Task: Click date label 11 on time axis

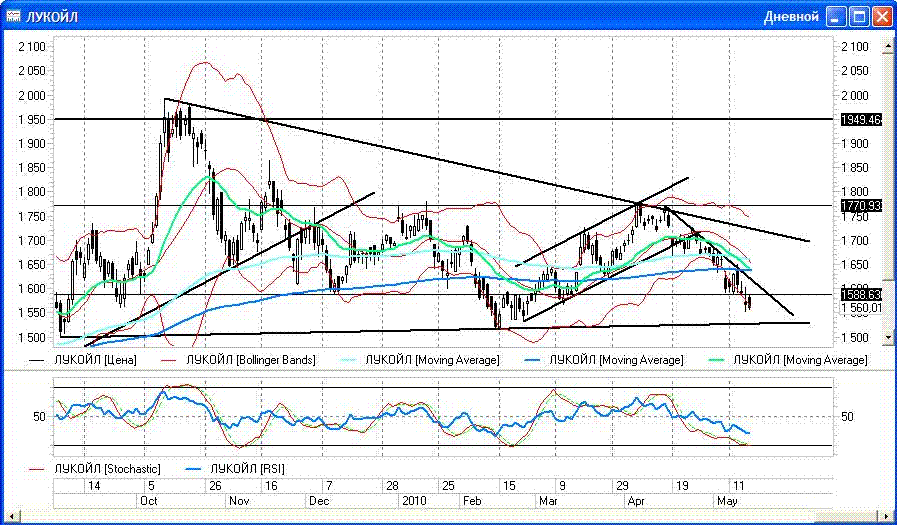Action: click(739, 486)
